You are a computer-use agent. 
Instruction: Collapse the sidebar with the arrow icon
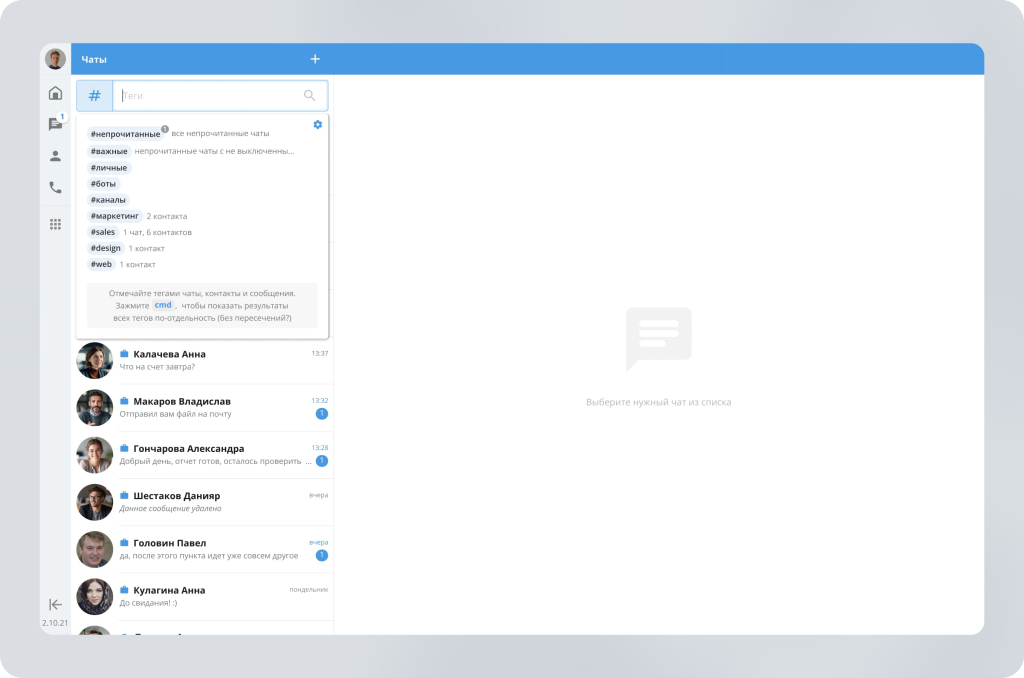(x=56, y=604)
